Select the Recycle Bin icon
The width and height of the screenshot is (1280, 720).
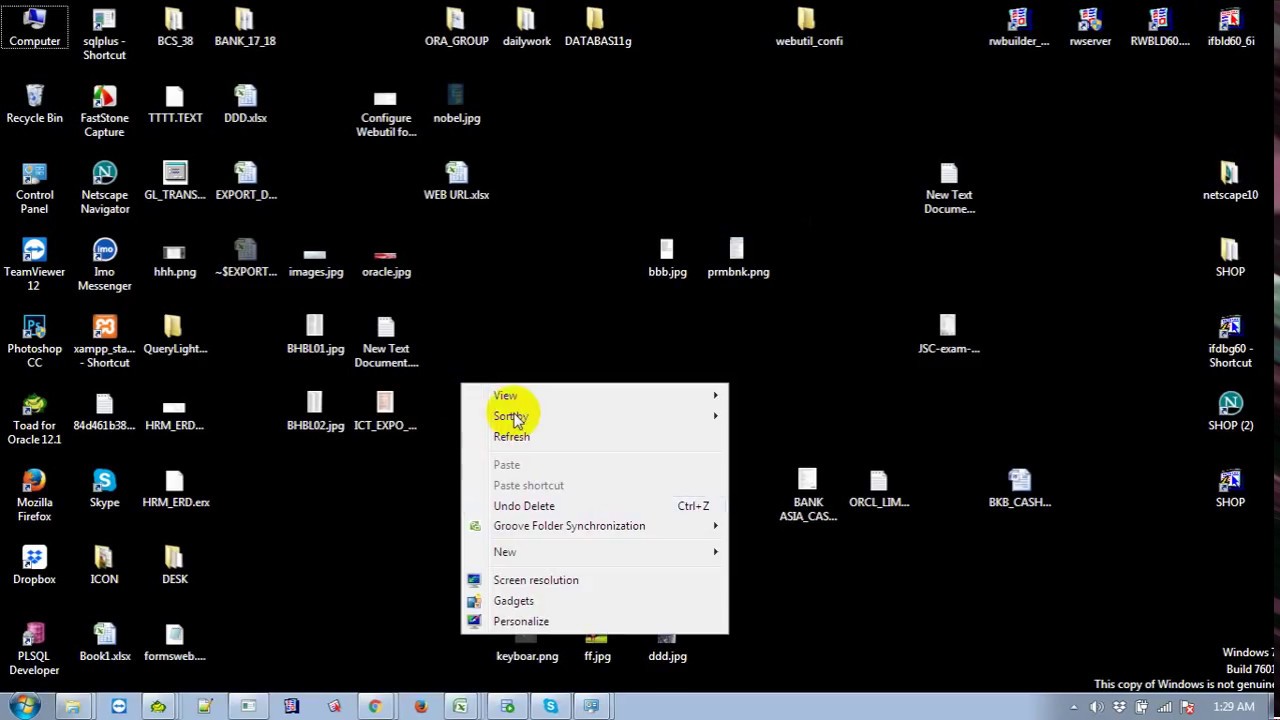35,105
